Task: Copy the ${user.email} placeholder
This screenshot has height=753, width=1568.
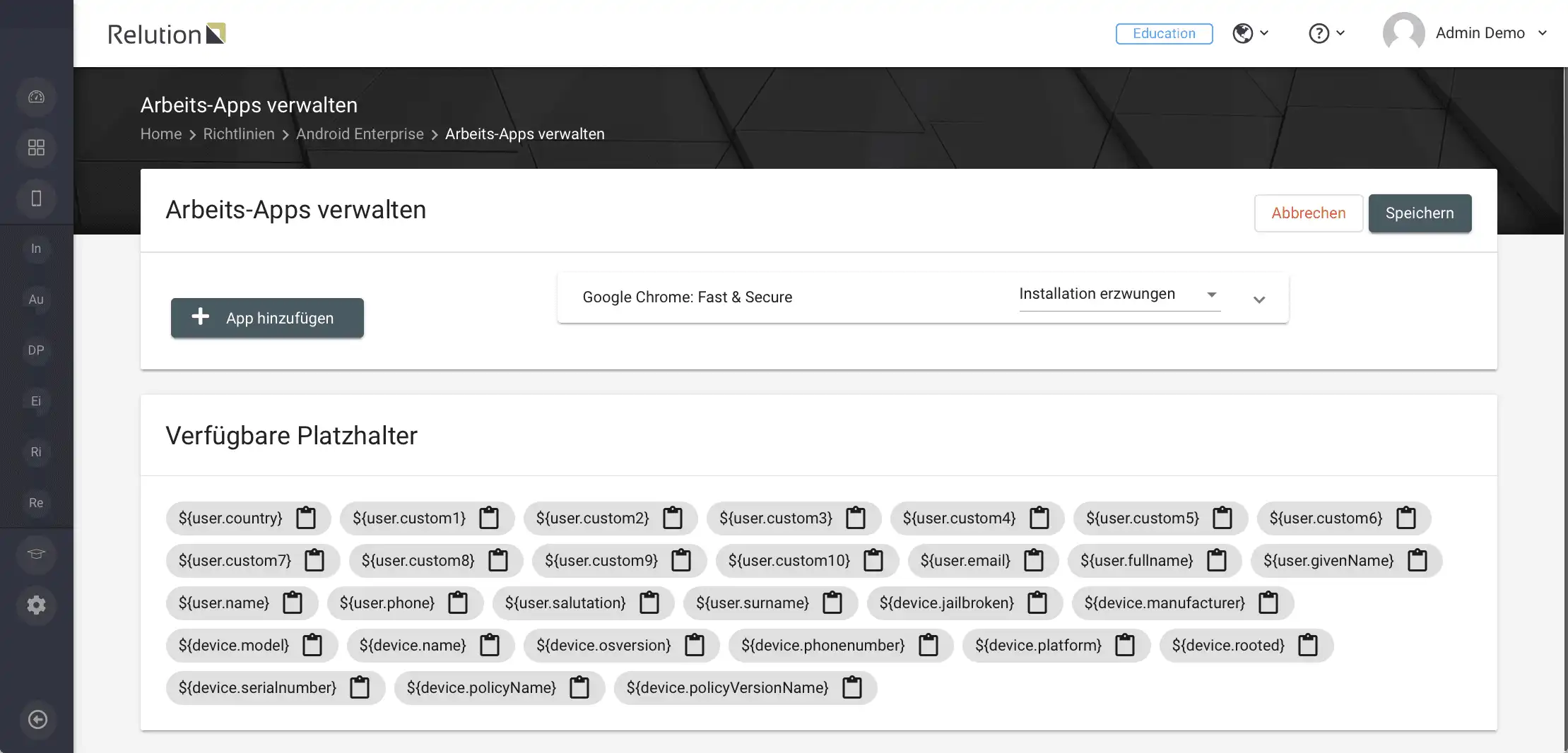Action: coord(1034,560)
